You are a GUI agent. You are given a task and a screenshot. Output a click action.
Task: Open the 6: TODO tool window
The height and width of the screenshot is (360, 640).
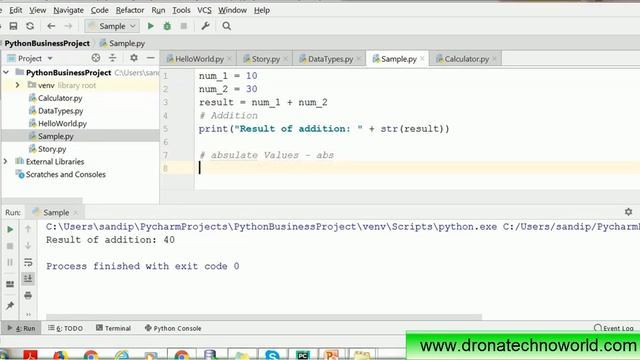(65, 328)
